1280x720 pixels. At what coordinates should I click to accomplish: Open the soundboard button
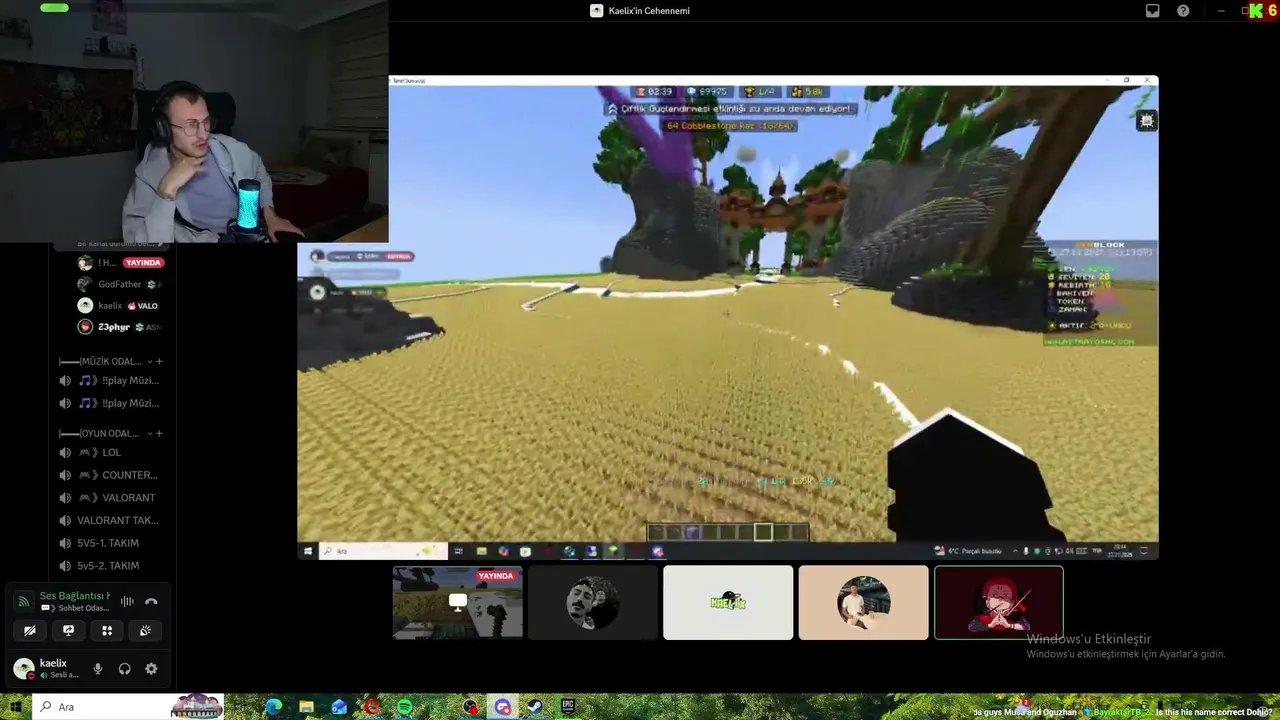point(145,630)
